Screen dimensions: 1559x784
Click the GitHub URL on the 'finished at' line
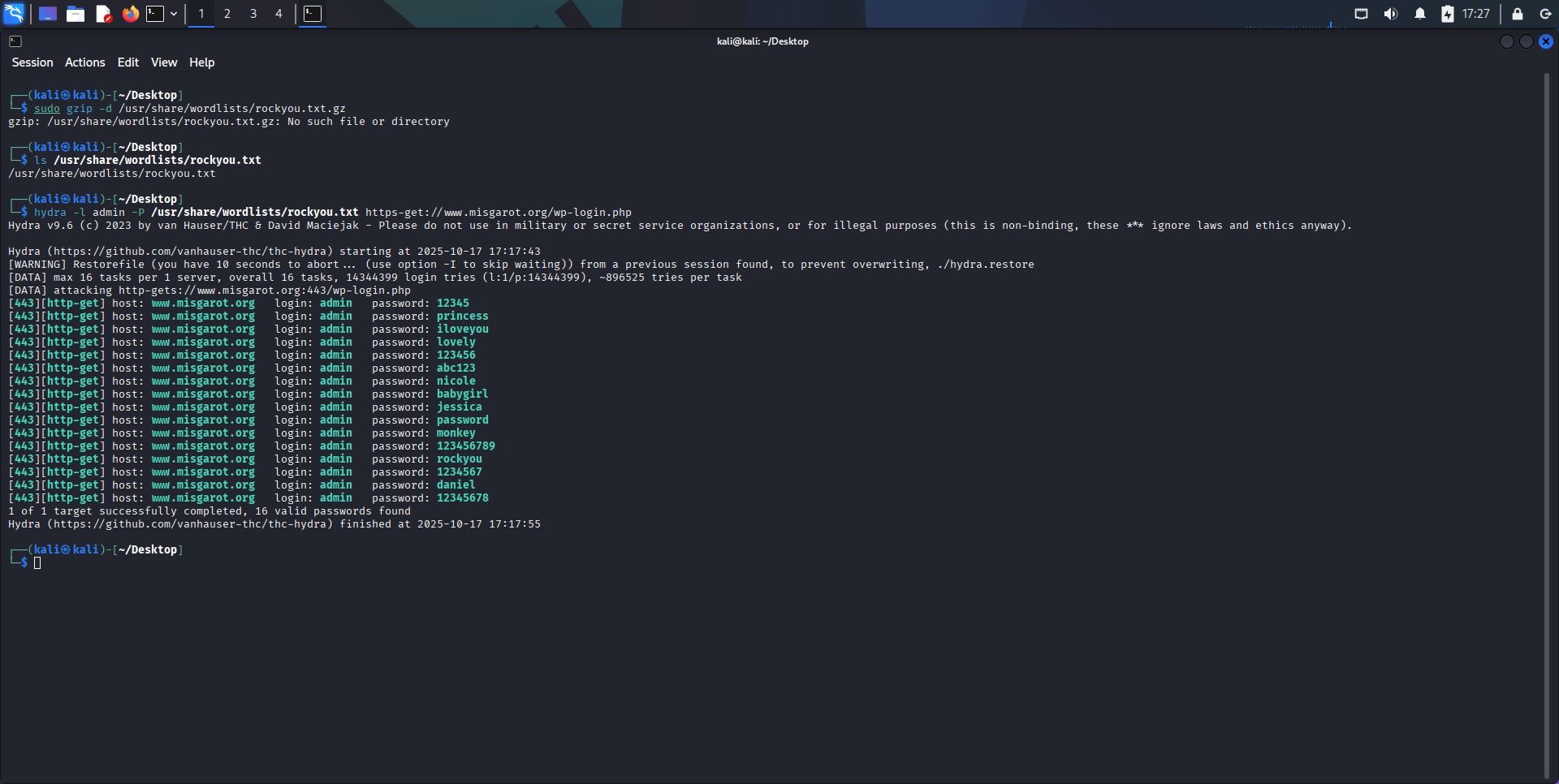190,524
